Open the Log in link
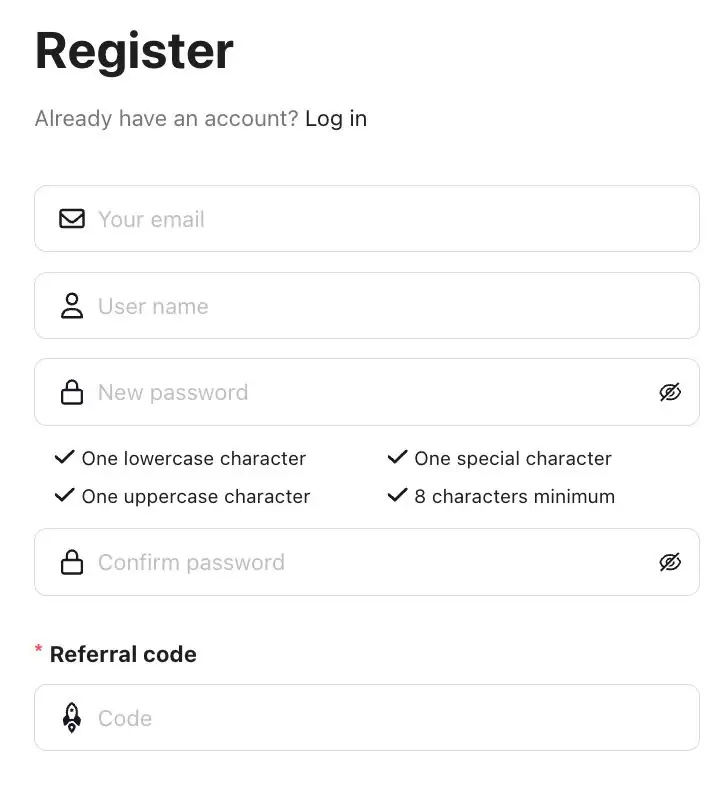This screenshot has width=728, height=786. coord(336,119)
